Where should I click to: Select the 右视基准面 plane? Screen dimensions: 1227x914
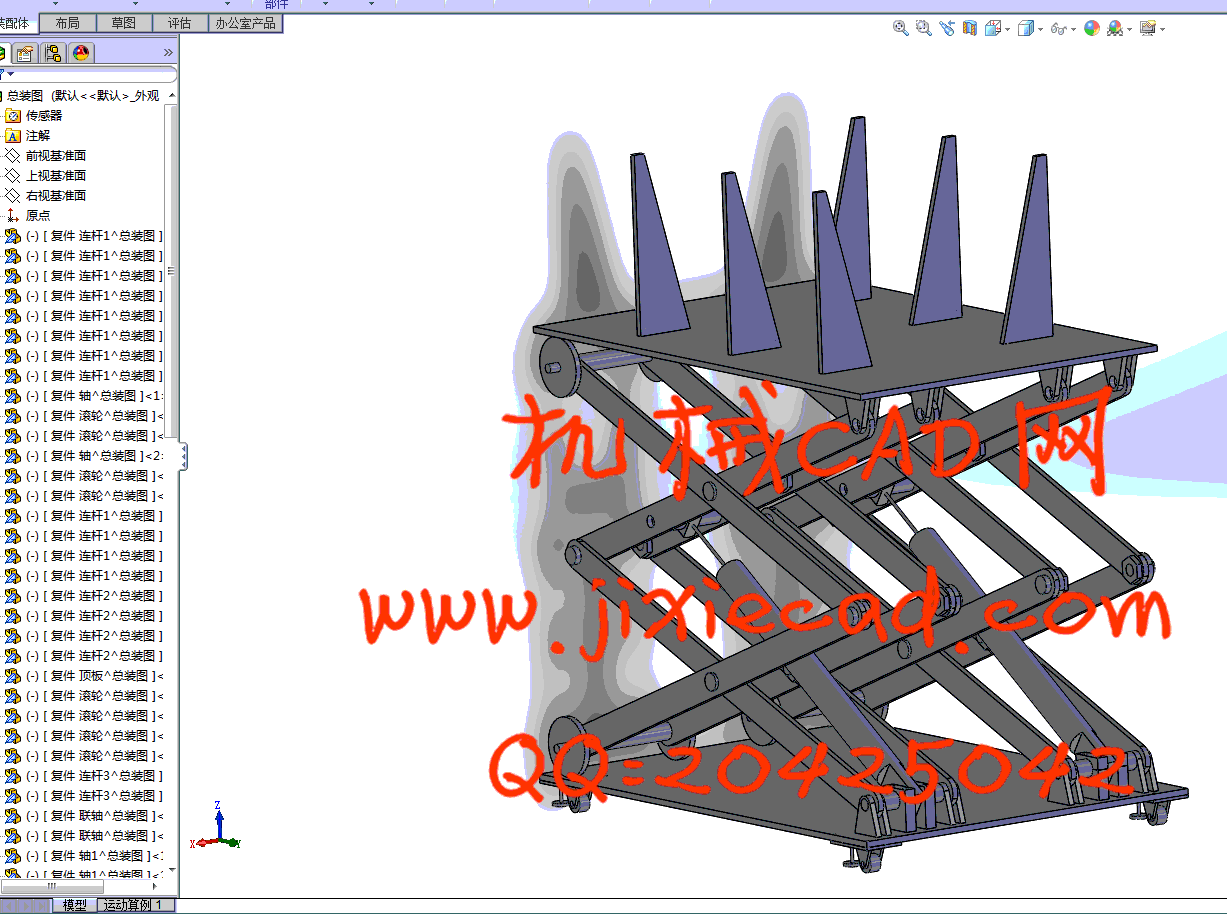point(56,196)
